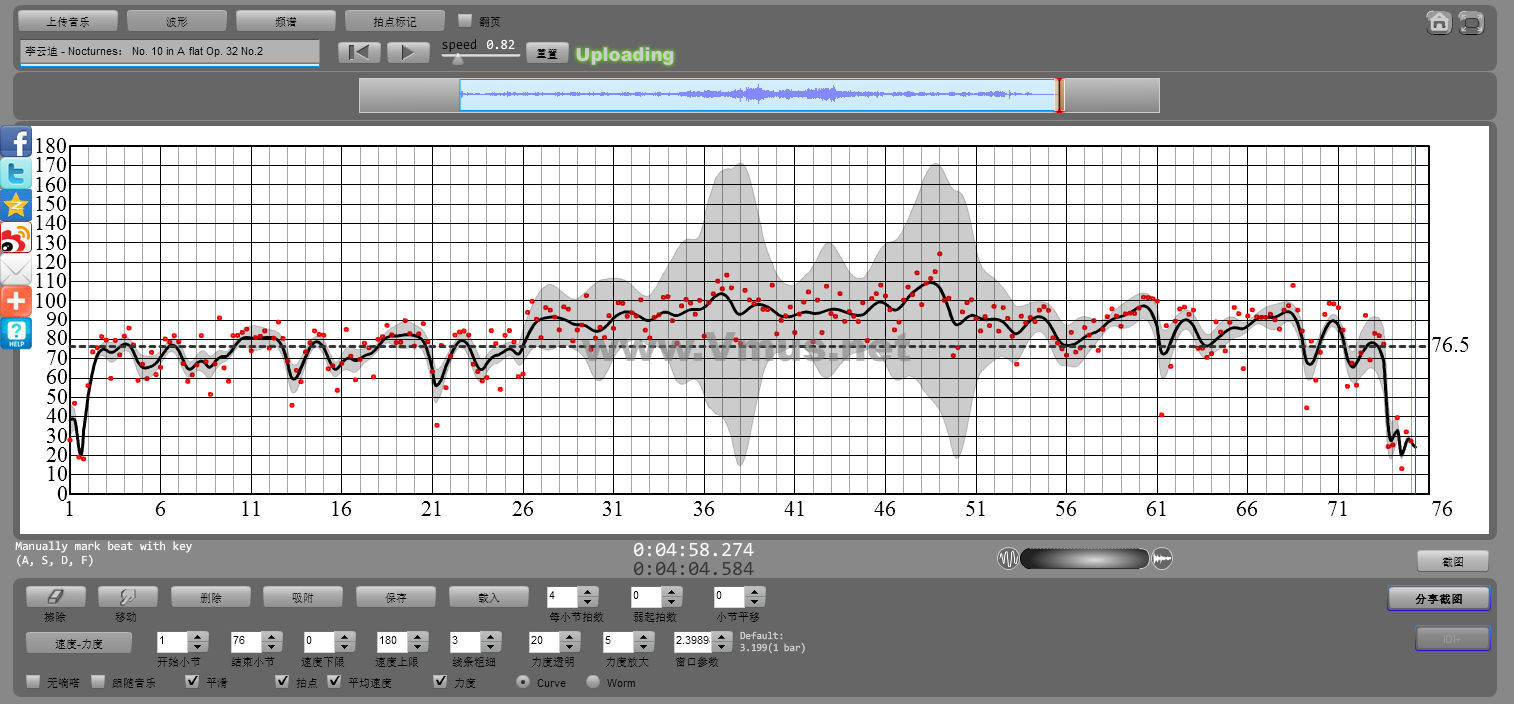This screenshot has height=704, width=1514.
Task: Click the Twitter share icon
Action: (x=16, y=173)
